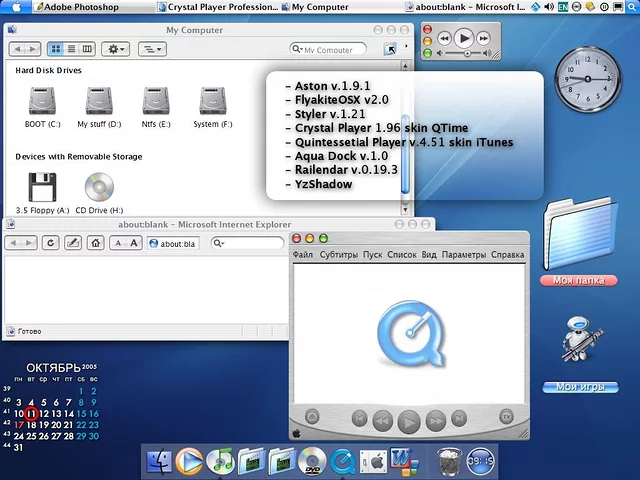Decrease text size with small A in IE
The width and height of the screenshot is (640, 480).
118,243
